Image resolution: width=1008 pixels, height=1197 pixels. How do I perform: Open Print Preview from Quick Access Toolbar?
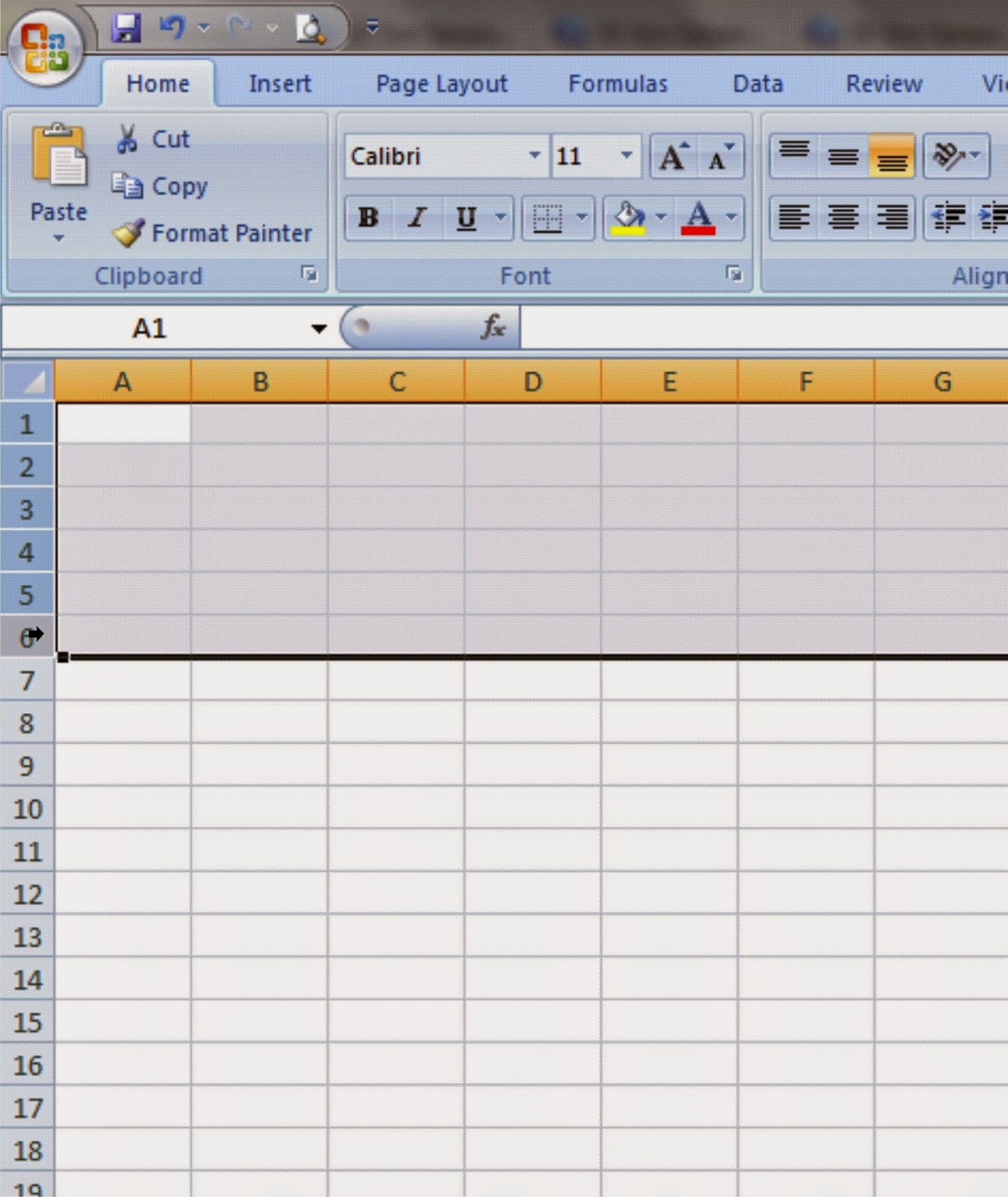[309, 28]
